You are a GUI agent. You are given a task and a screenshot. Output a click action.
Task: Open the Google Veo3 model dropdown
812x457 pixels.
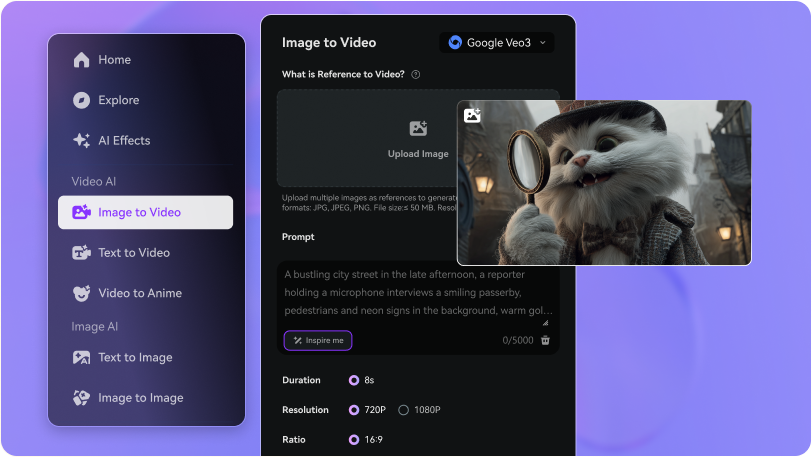point(497,42)
